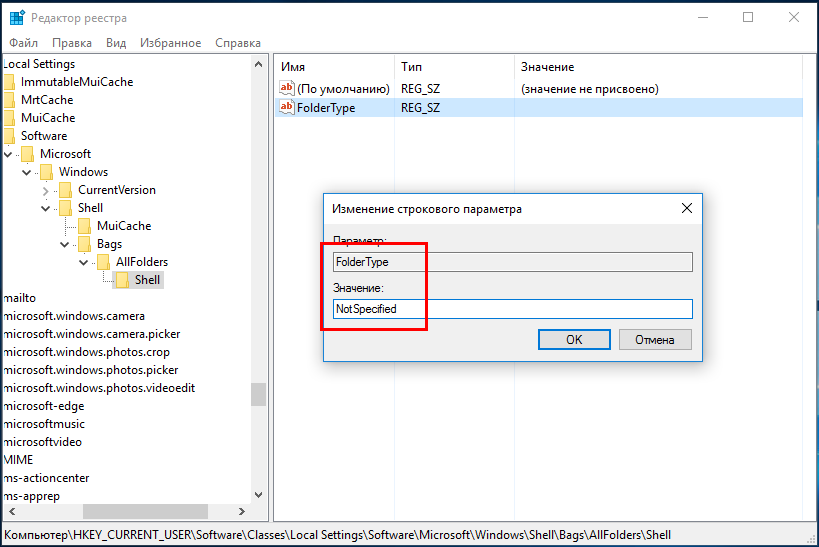
Task: Select the microsoft.windows.camera.picker key
Action: [x=92, y=334]
